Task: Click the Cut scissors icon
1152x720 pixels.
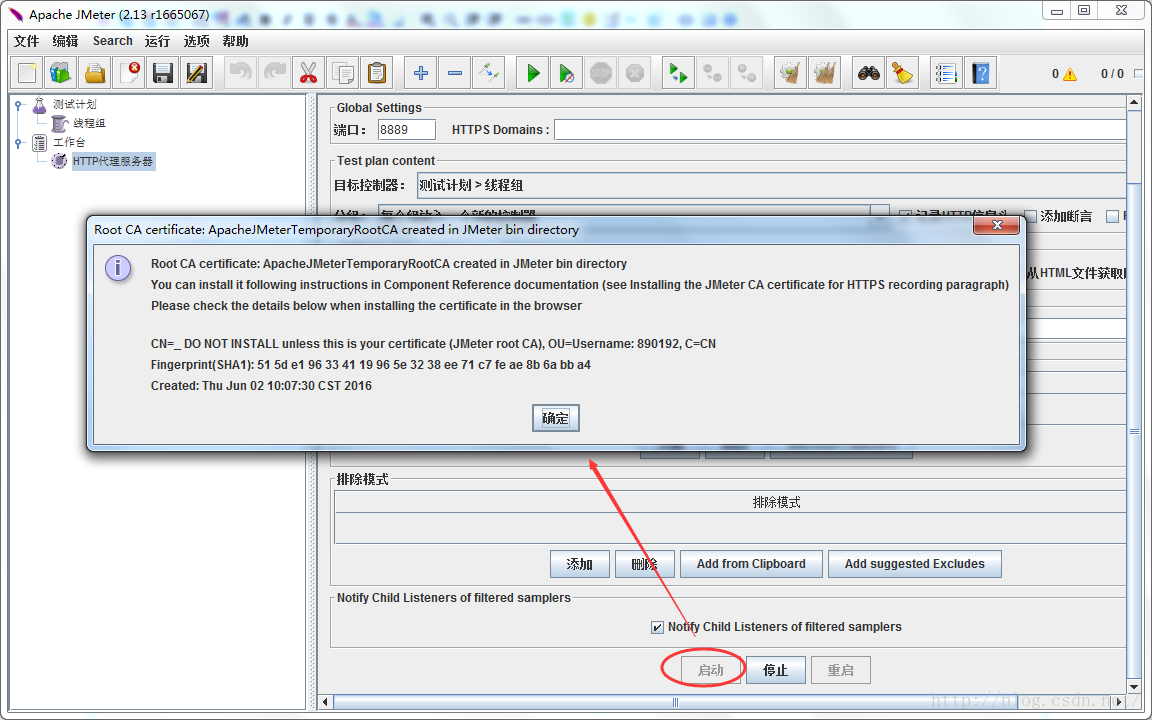Action: [308, 73]
